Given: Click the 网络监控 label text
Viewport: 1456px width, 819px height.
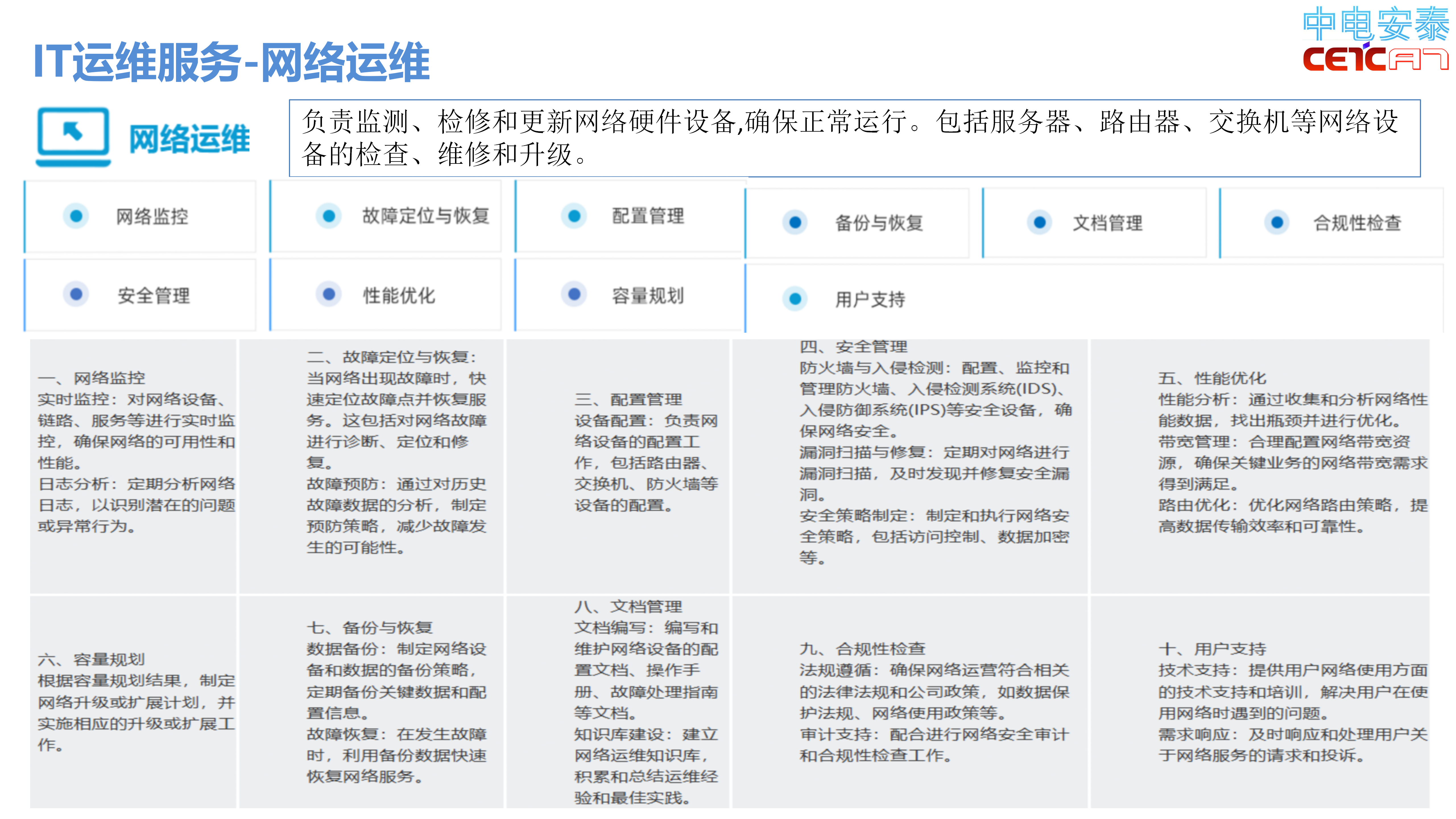Looking at the screenshot, I should (152, 216).
